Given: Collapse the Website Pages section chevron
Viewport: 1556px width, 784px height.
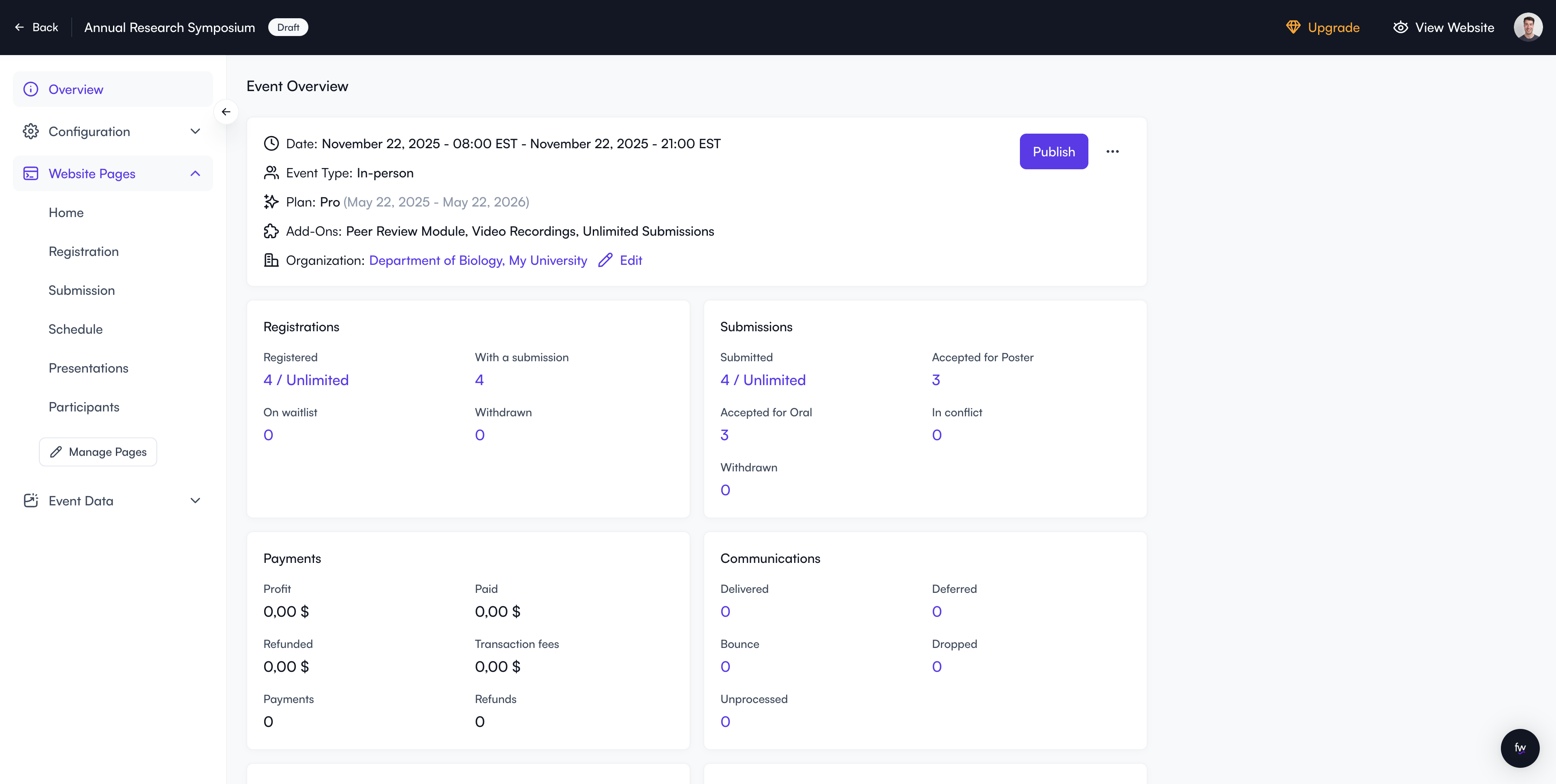Looking at the screenshot, I should coord(195,174).
